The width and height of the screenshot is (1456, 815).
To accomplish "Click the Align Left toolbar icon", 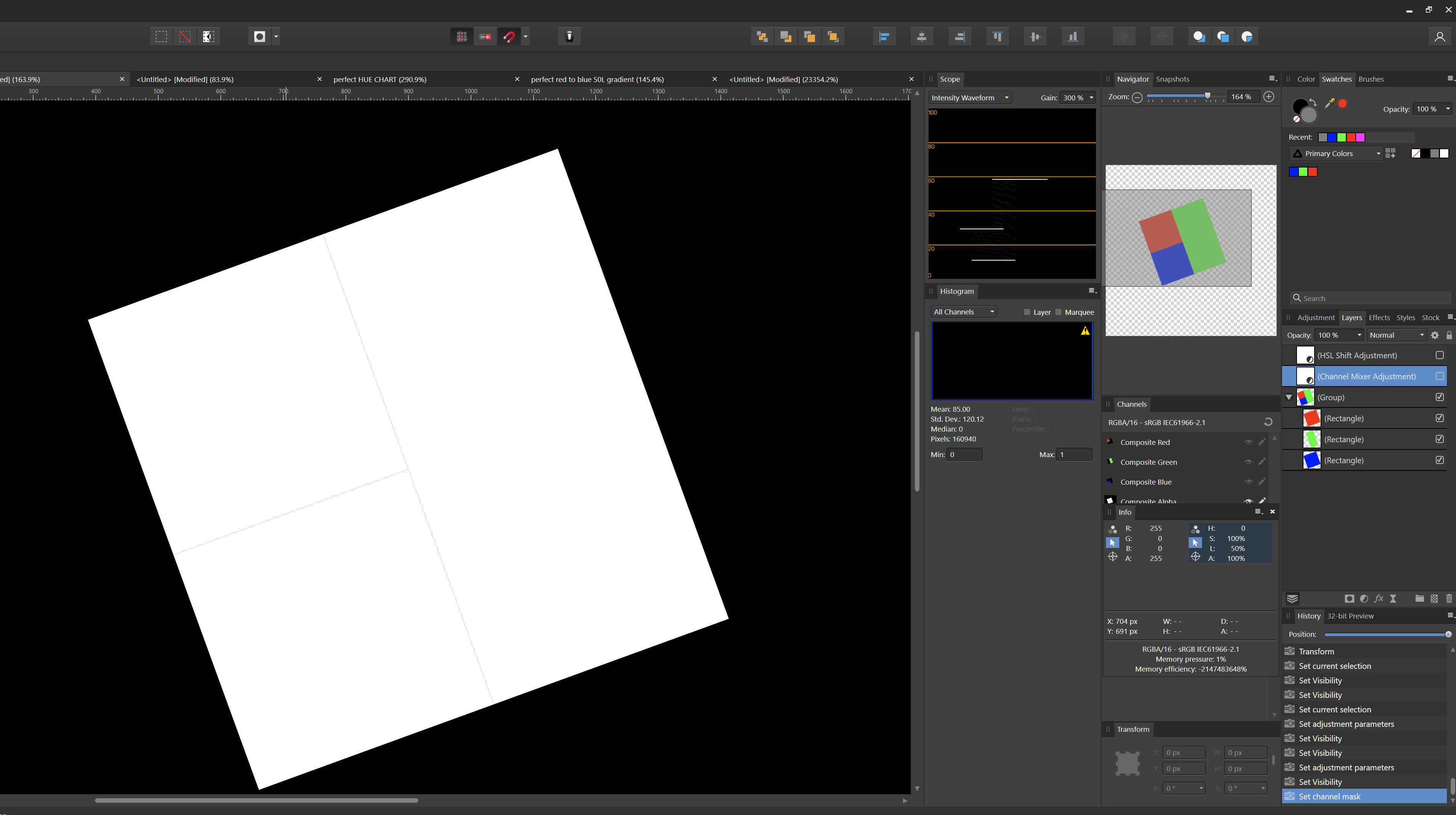I will (884, 37).
